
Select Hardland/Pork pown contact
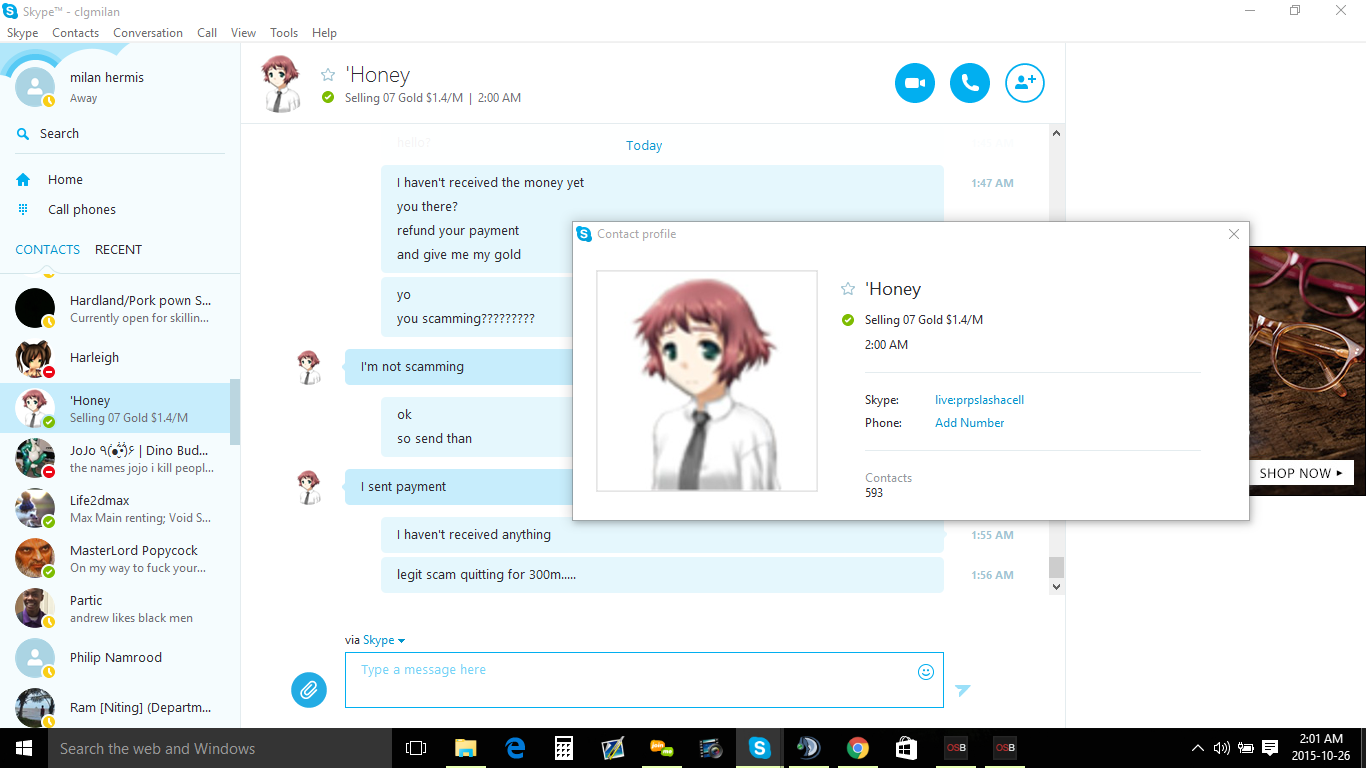(x=116, y=308)
